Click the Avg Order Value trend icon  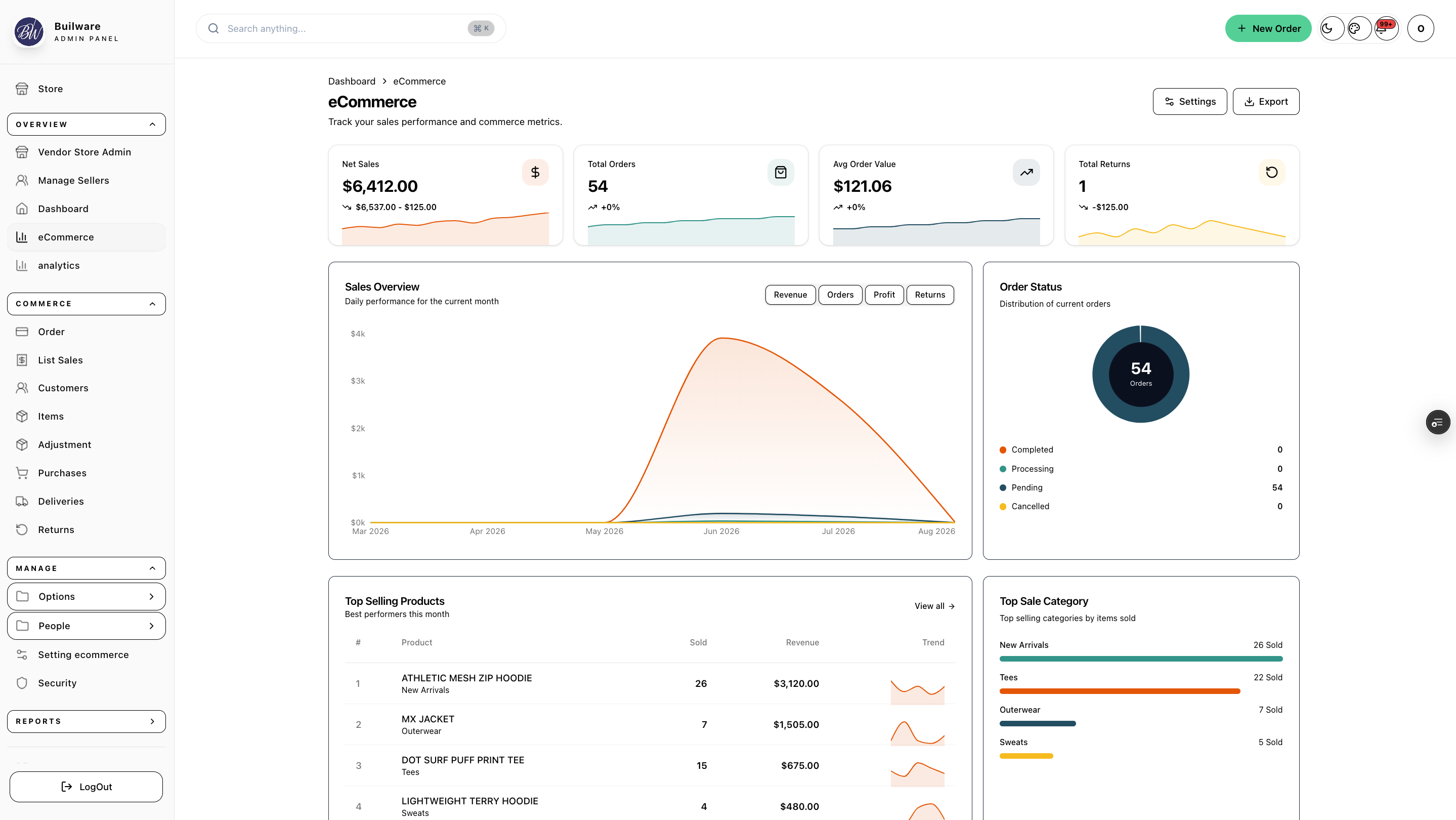1026,173
